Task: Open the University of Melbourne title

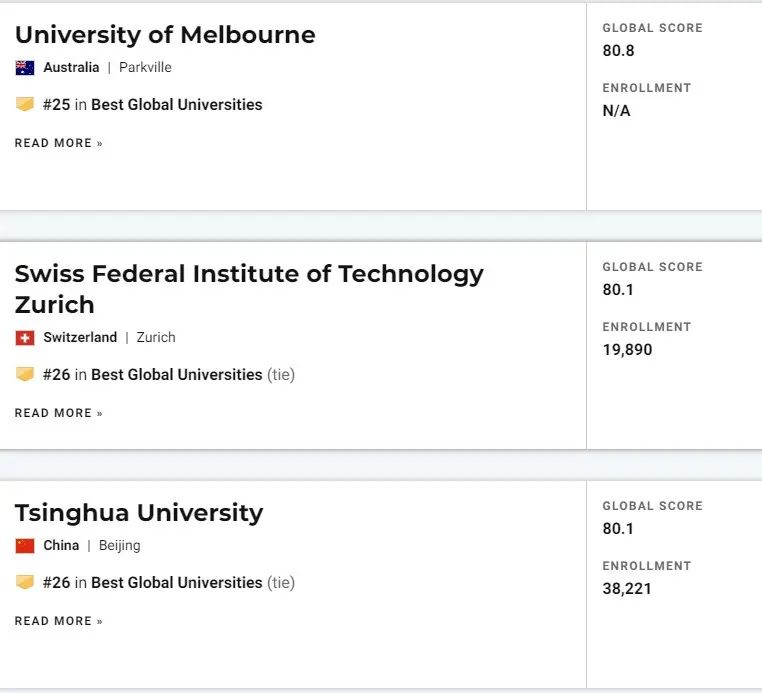Action: click(165, 35)
